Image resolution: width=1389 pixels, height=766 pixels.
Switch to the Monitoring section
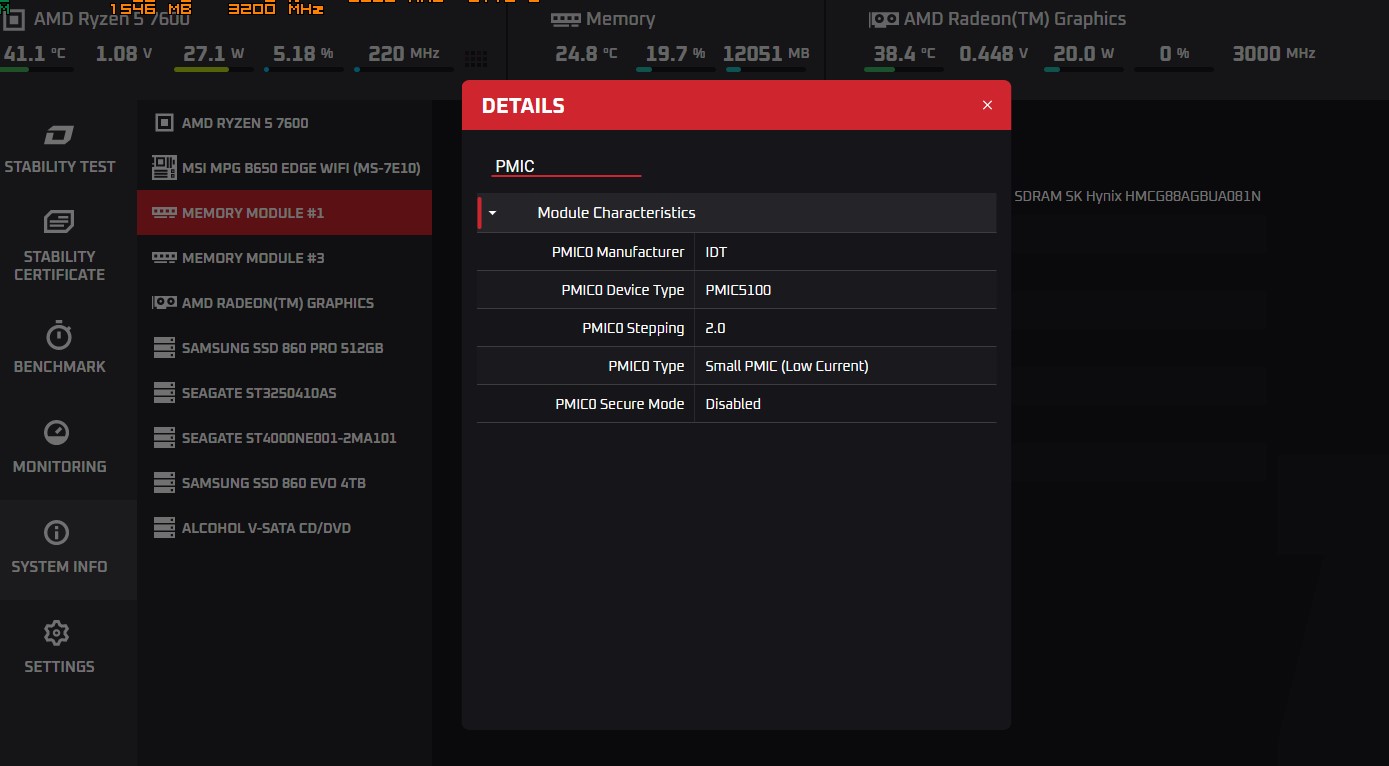click(60, 448)
